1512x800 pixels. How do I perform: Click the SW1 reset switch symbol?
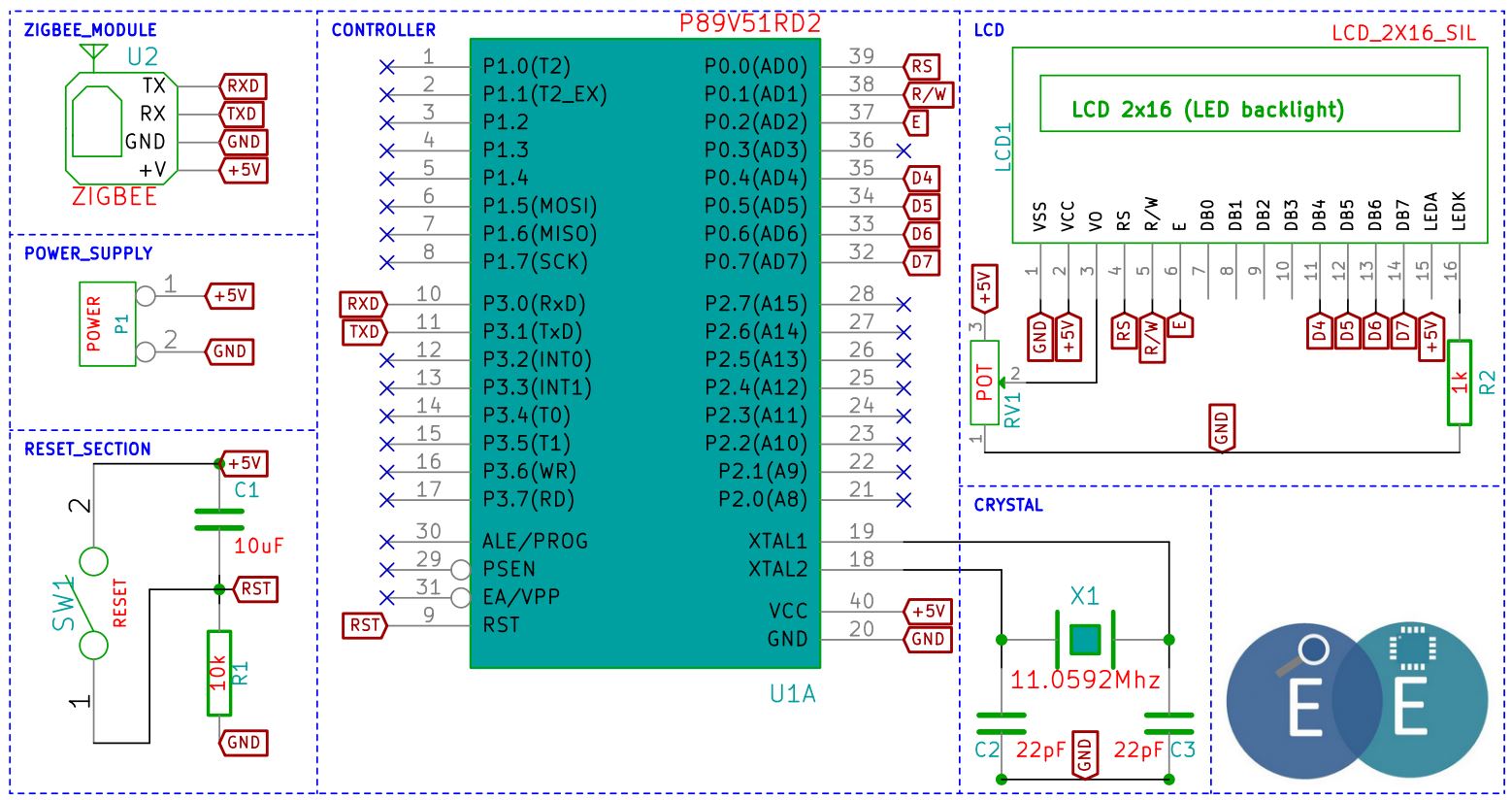click(94, 604)
